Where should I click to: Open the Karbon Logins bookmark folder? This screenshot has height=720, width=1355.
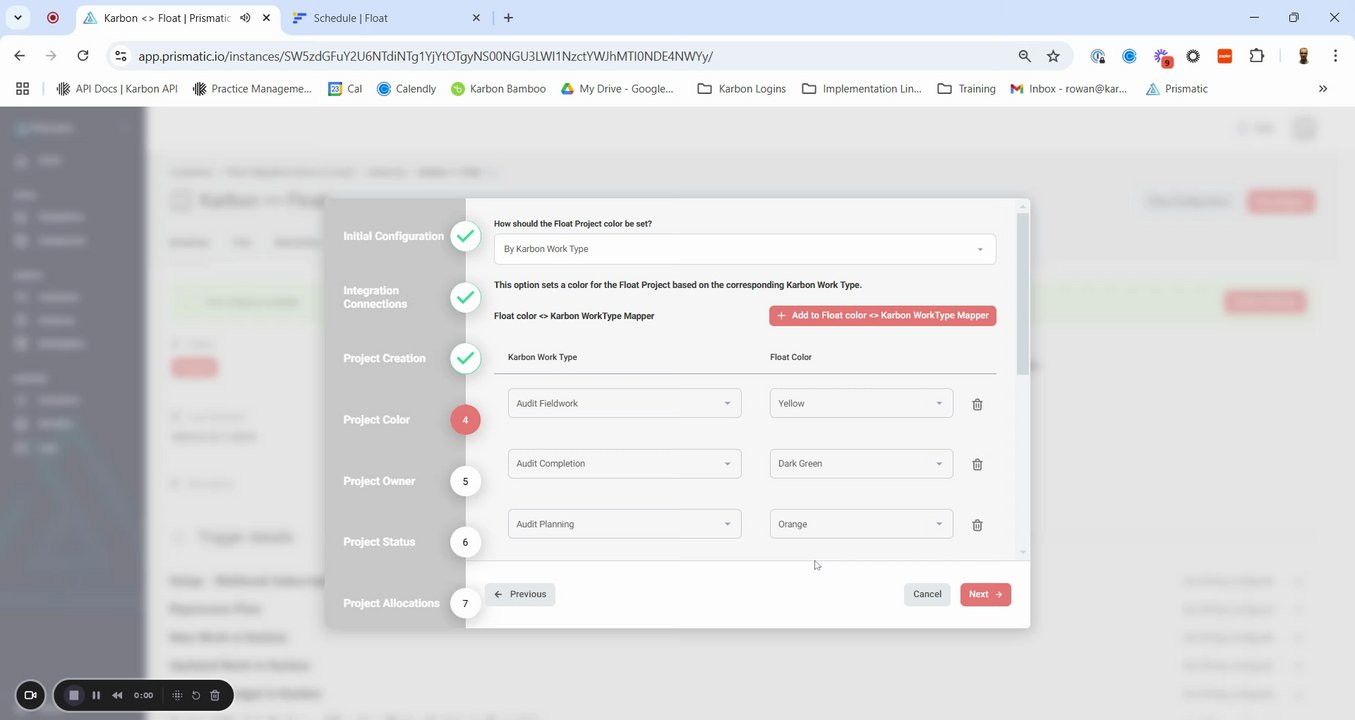tap(742, 89)
